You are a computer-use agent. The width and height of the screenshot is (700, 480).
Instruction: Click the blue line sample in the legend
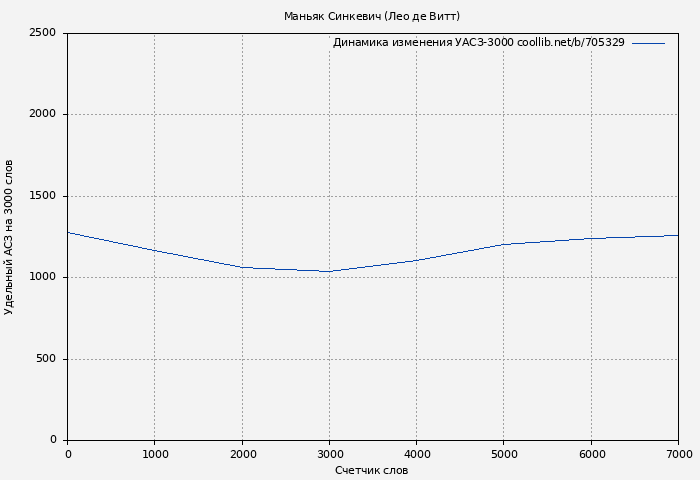pos(648,43)
